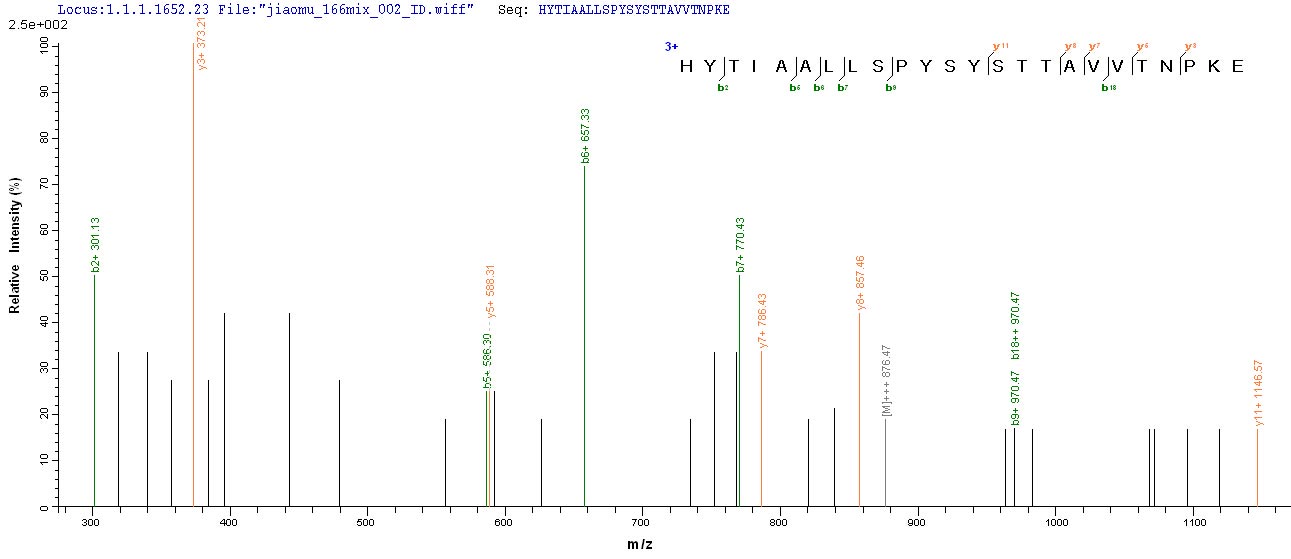Click the b18++ 970.47 peak label
This screenshot has height=559, width=1291.
(1016, 325)
